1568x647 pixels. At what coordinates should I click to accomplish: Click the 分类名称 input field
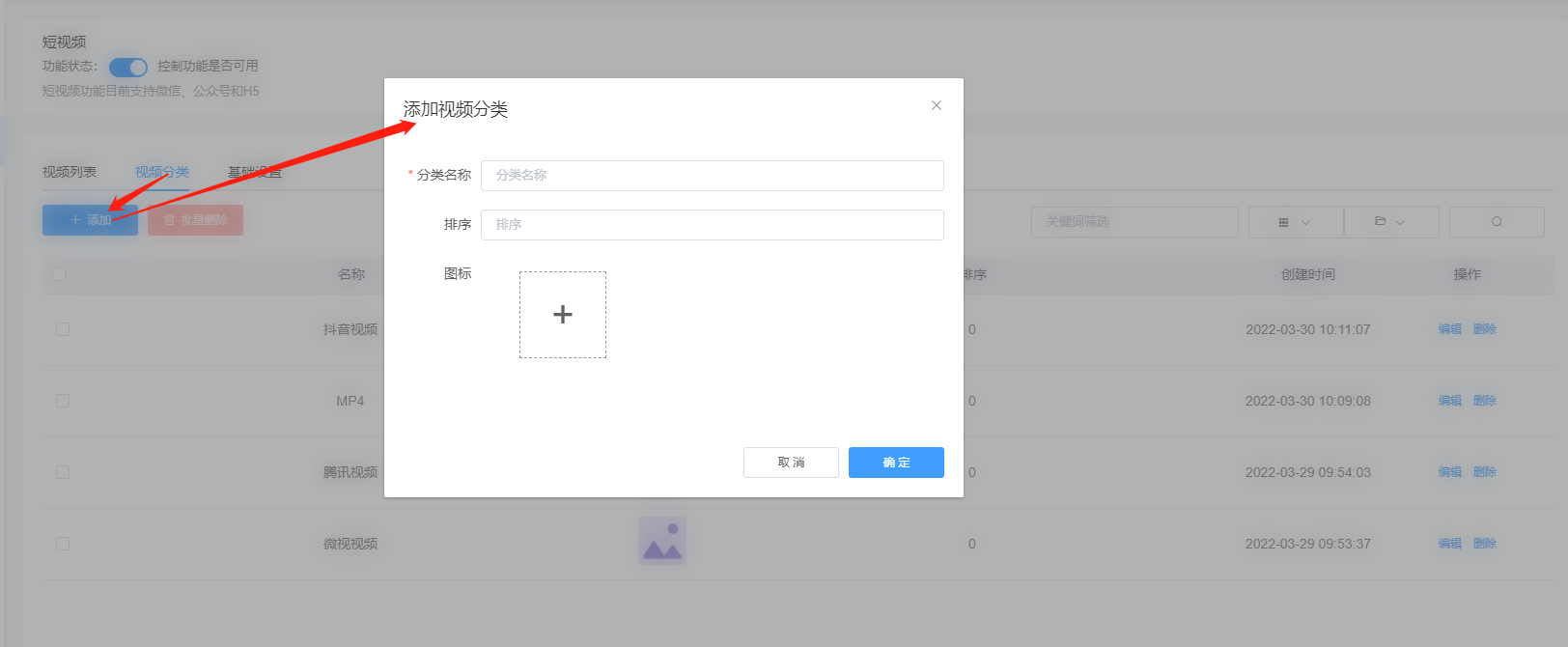point(712,175)
